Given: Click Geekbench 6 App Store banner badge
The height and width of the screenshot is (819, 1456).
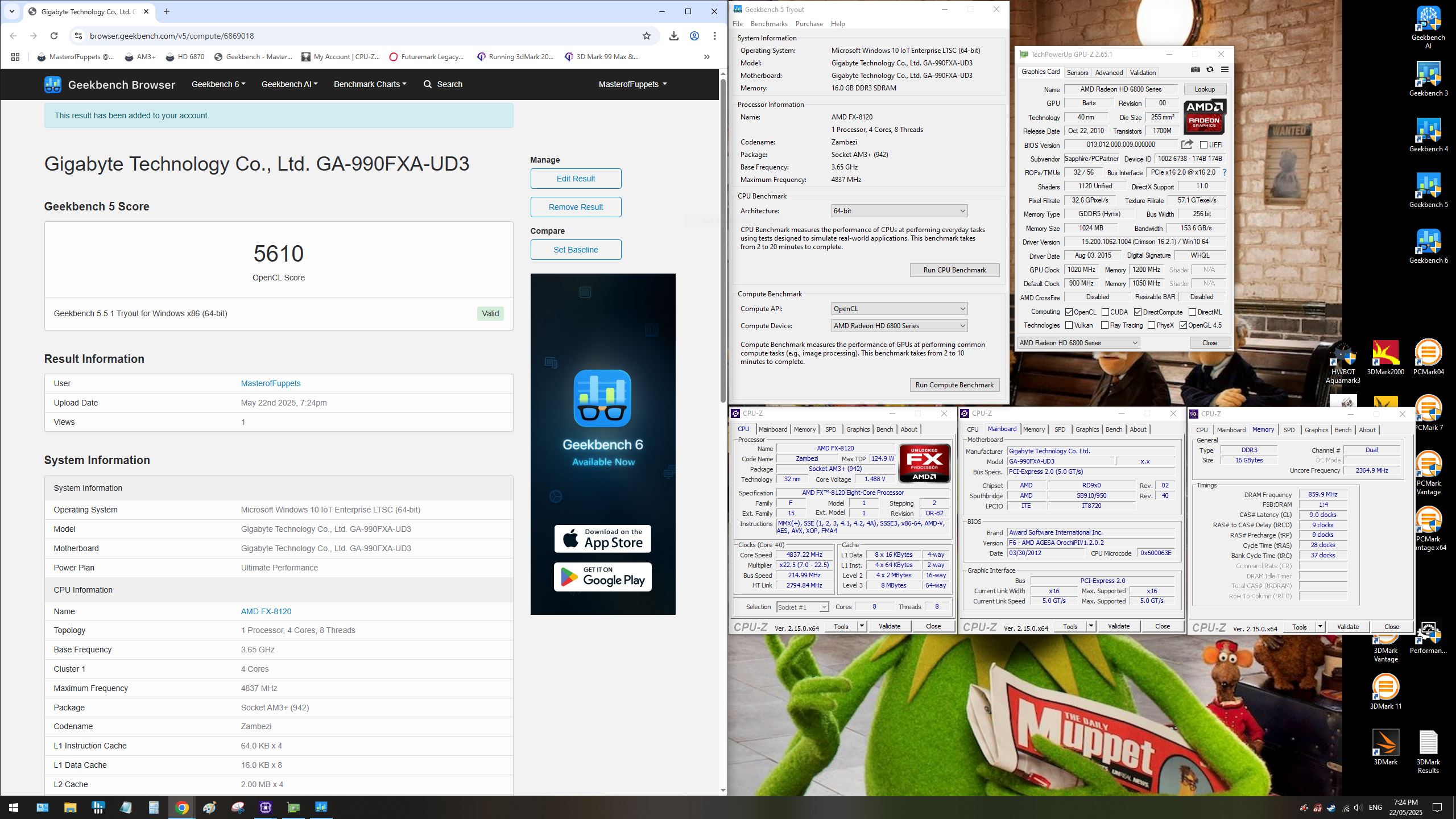Looking at the screenshot, I should (x=603, y=539).
